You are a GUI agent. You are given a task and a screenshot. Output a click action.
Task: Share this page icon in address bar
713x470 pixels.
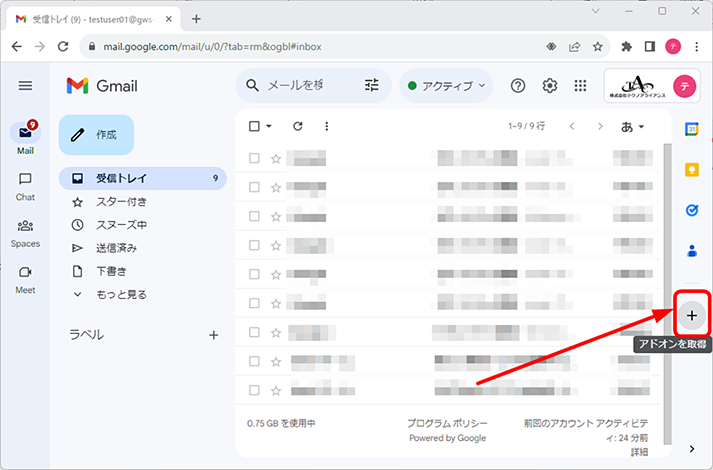(574, 46)
